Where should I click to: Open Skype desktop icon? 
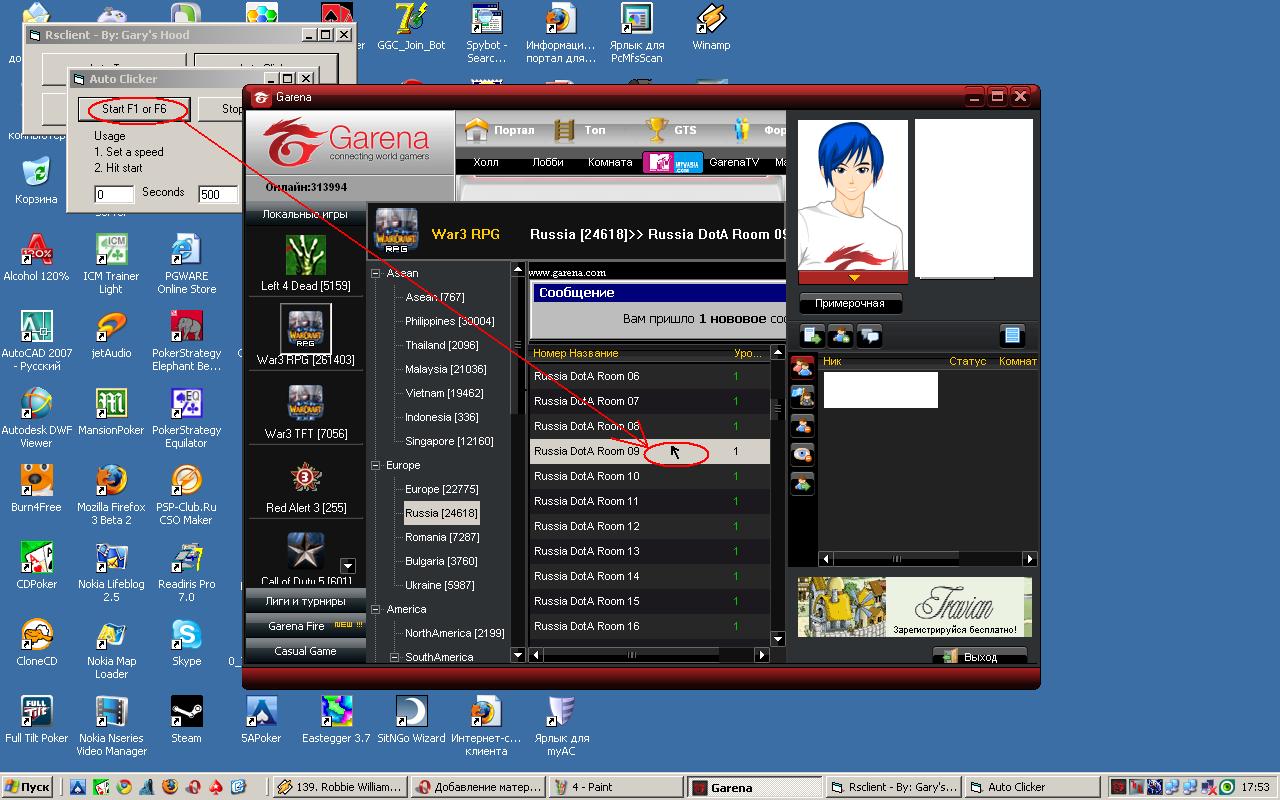(186, 642)
